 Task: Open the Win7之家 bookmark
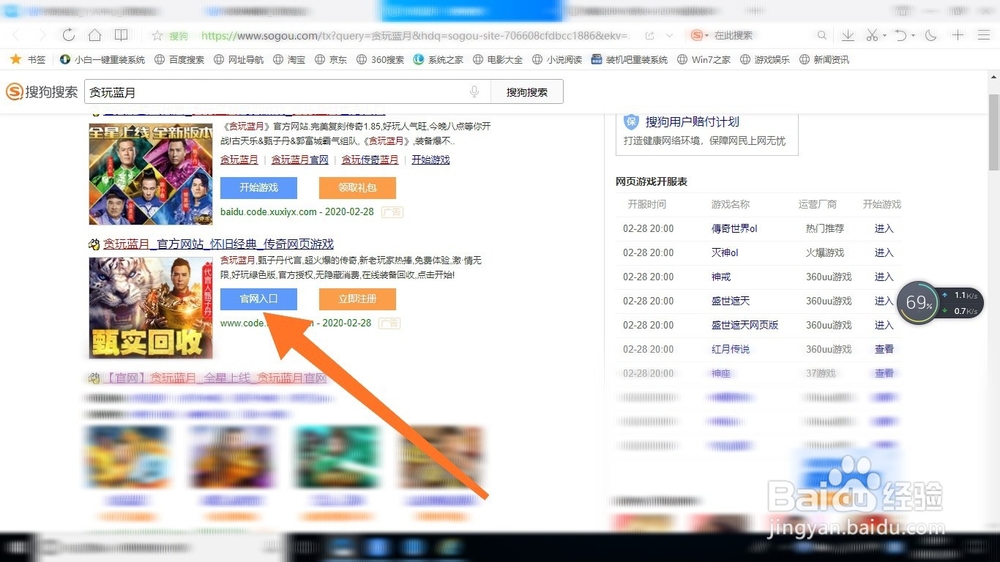pyautogui.click(x=703, y=59)
